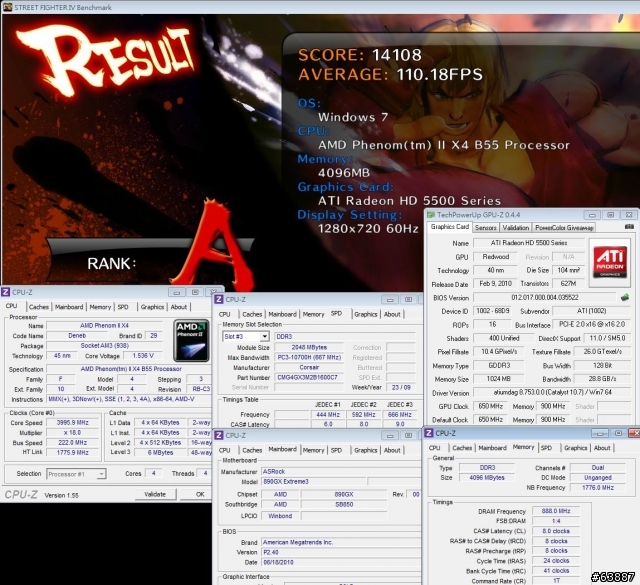The height and width of the screenshot is (585, 640).
Task: Open SPD tab in the CPU-Z Mainboard window
Action: coord(336,450)
